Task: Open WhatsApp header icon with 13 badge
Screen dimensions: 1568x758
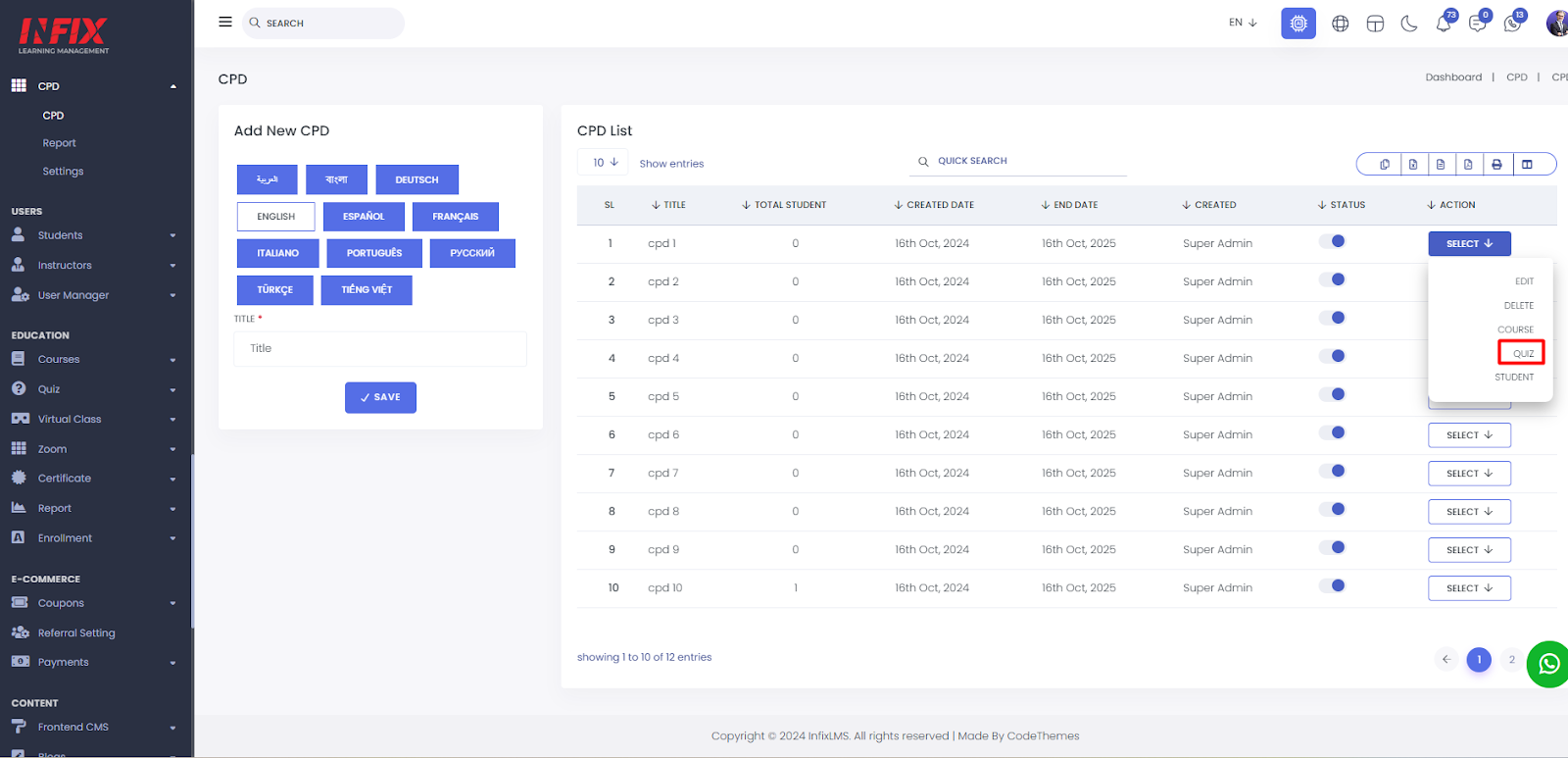Action: pyautogui.click(x=1512, y=24)
